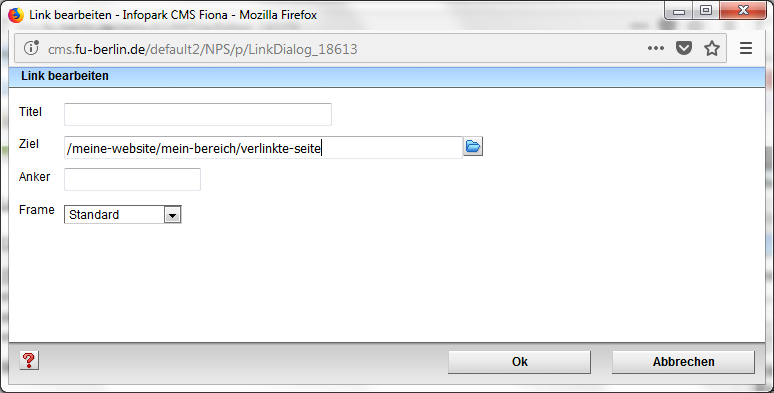Open the Firefox hamburger menu

[746, 48]
